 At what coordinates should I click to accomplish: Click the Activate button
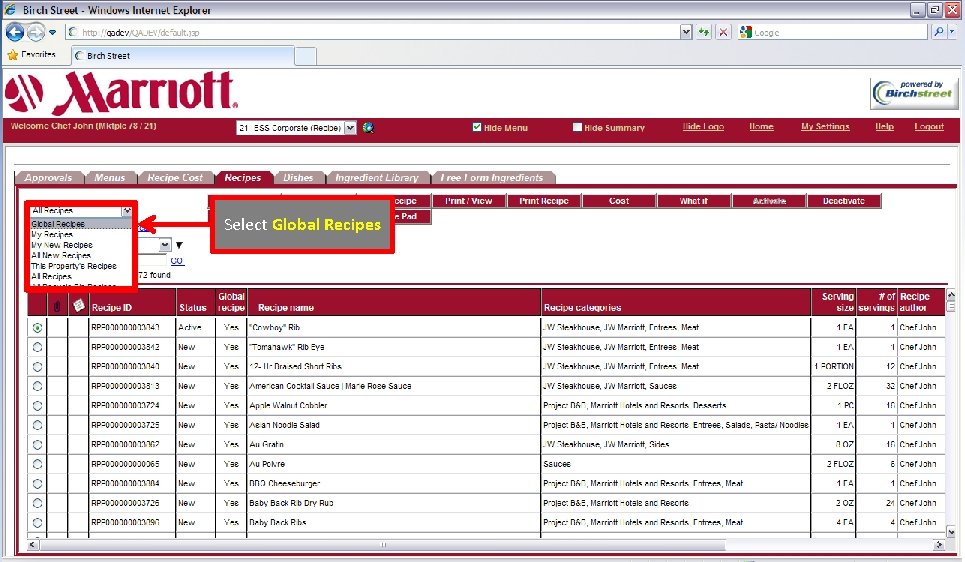point(769,201)
